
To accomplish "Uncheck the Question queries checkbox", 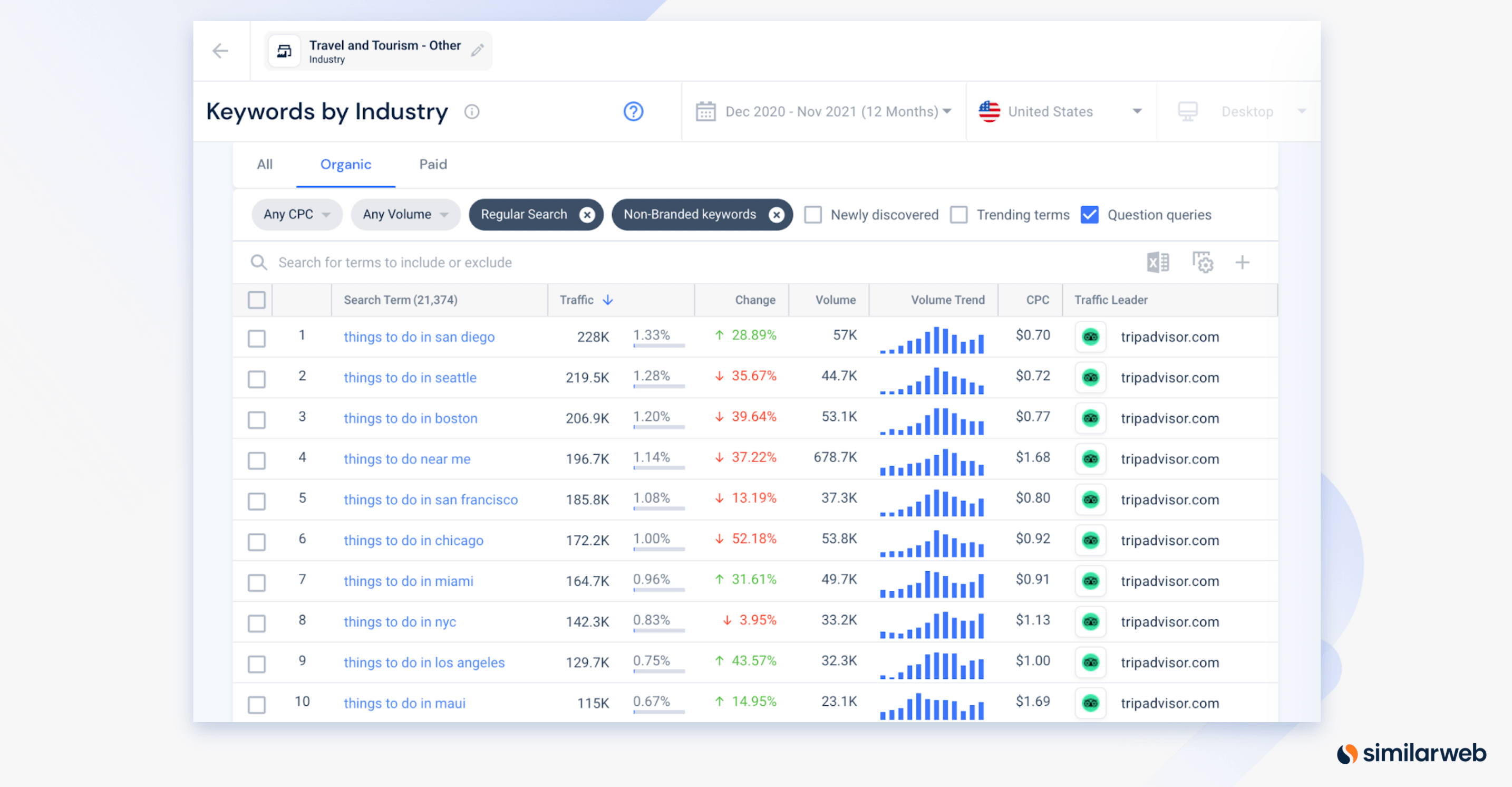I will click(1090, 215).
